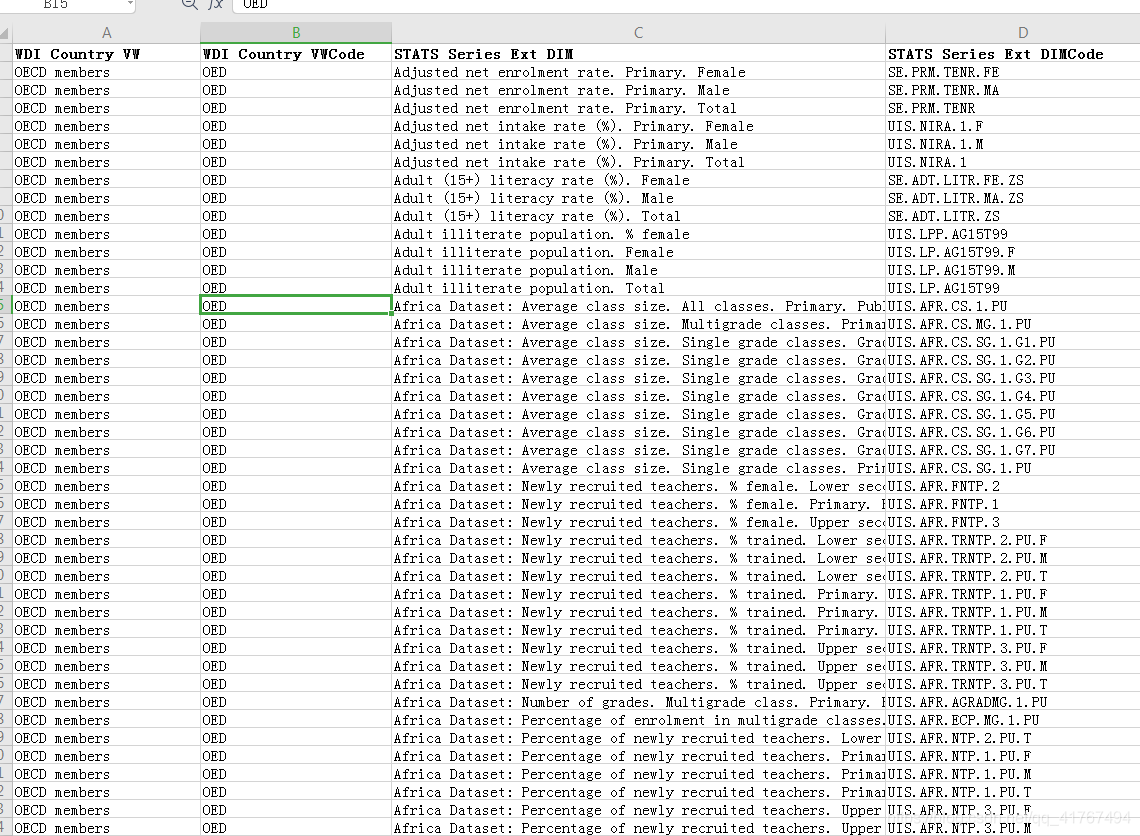The width and height of the screenshot is (1140, 836).
Task: Click the code cell SE.ADT.LITR.FE.ZS
Action: [1013, 180]
